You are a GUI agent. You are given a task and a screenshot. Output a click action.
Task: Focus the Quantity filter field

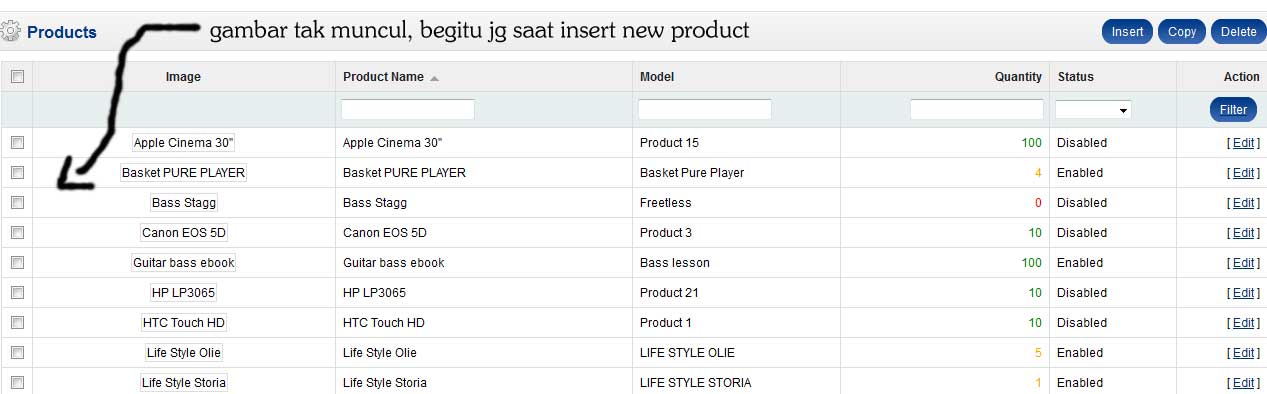click(977, 110)
